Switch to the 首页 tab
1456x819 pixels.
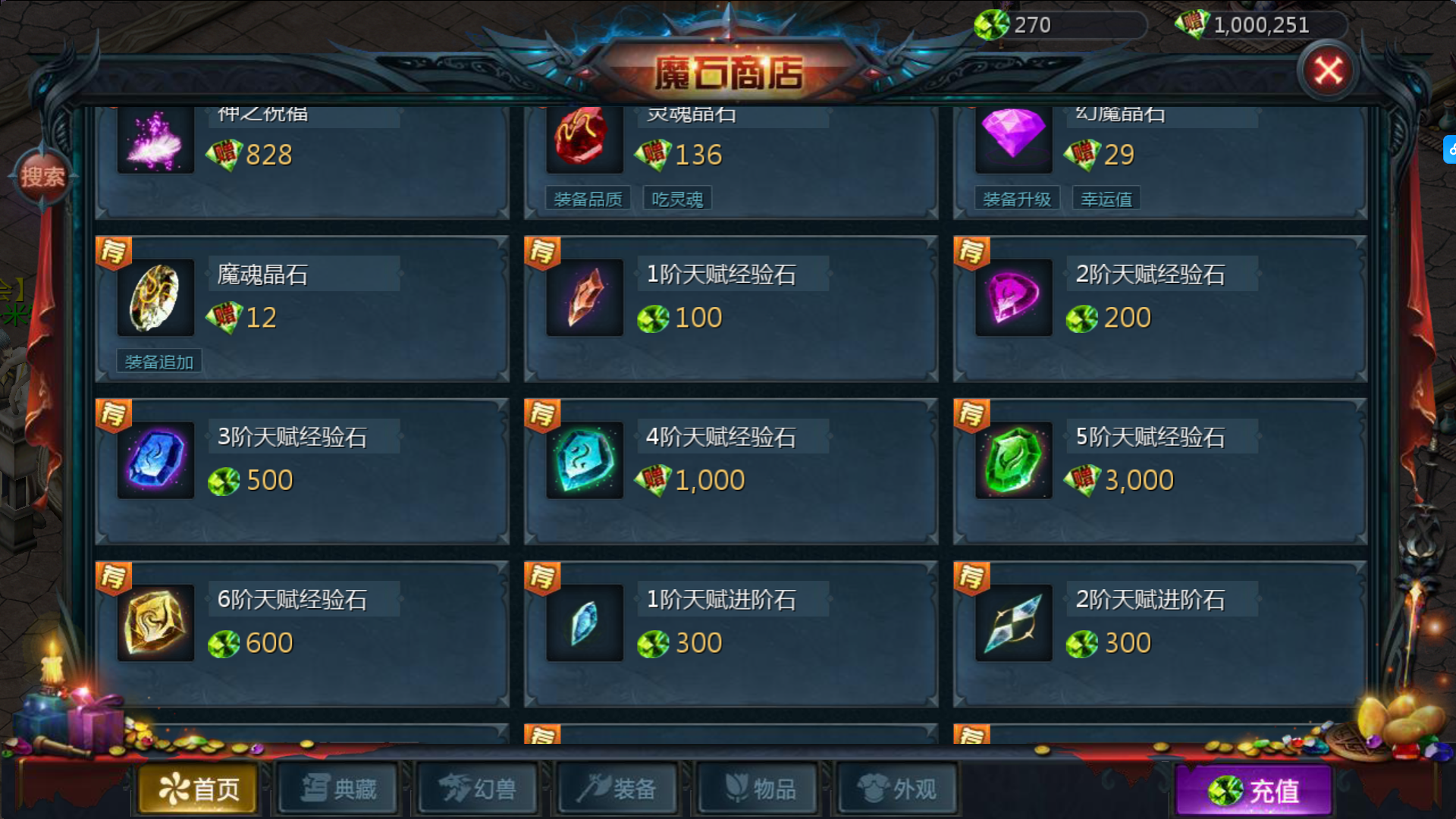(x=199, y=789)
